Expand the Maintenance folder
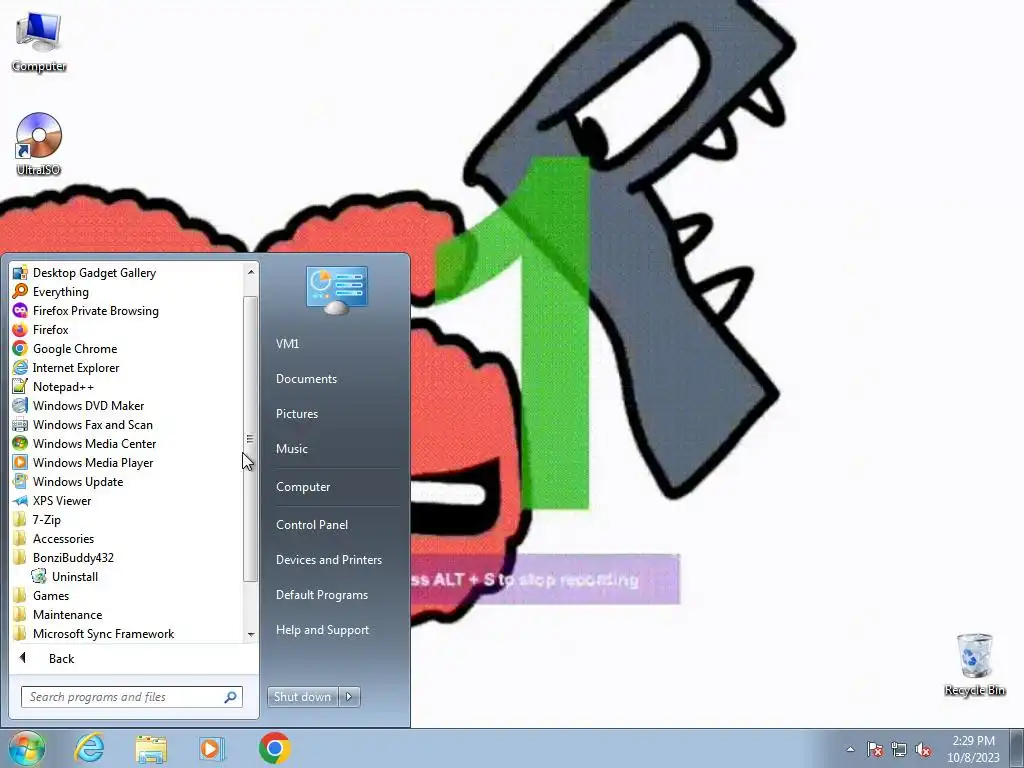The height and width of the screenshot is (768, 1024). pyautogui.click(x=57, y=615)
